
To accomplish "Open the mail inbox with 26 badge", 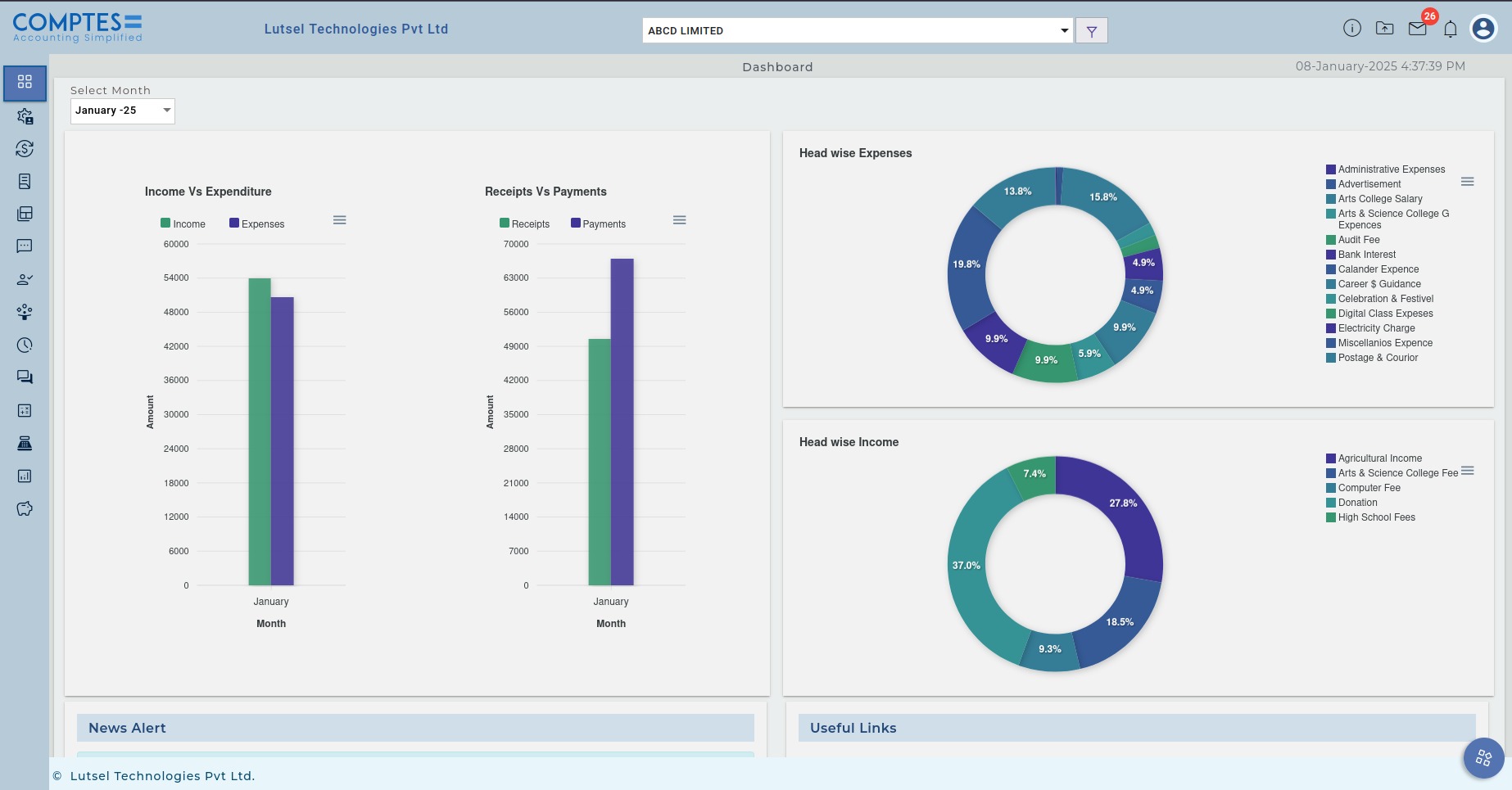I will (1418, 29).
